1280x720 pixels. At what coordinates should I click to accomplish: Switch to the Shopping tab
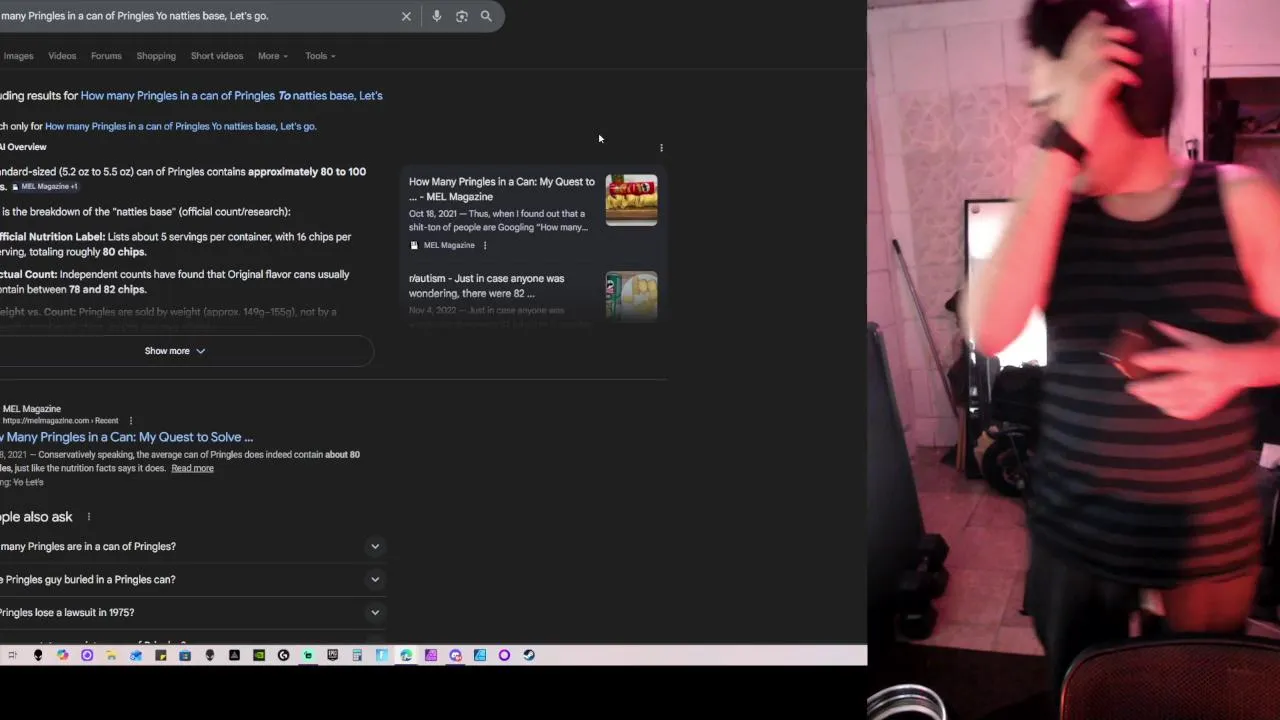coord(156,56)
